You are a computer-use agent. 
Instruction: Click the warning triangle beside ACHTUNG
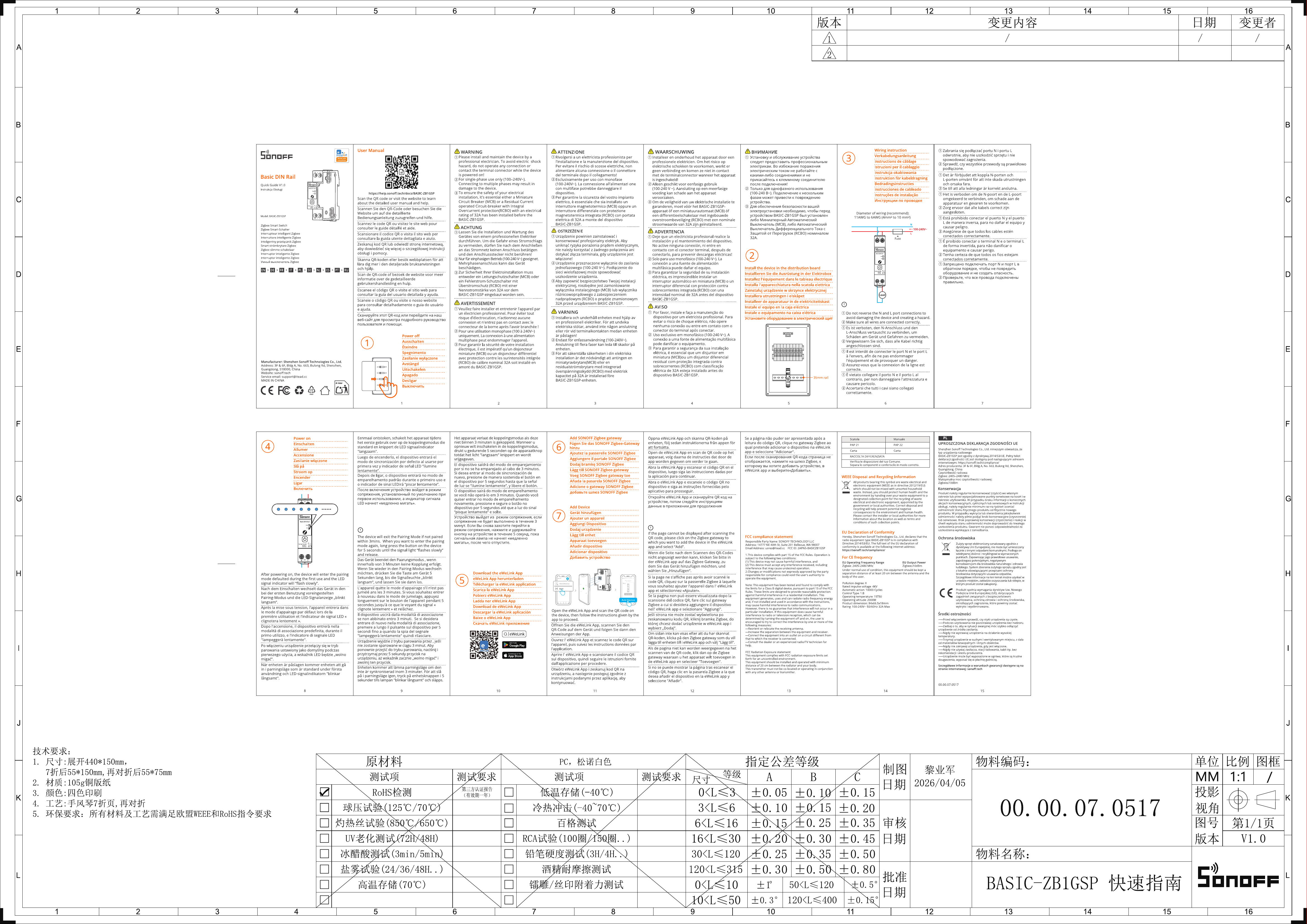(x=457, y=227)
